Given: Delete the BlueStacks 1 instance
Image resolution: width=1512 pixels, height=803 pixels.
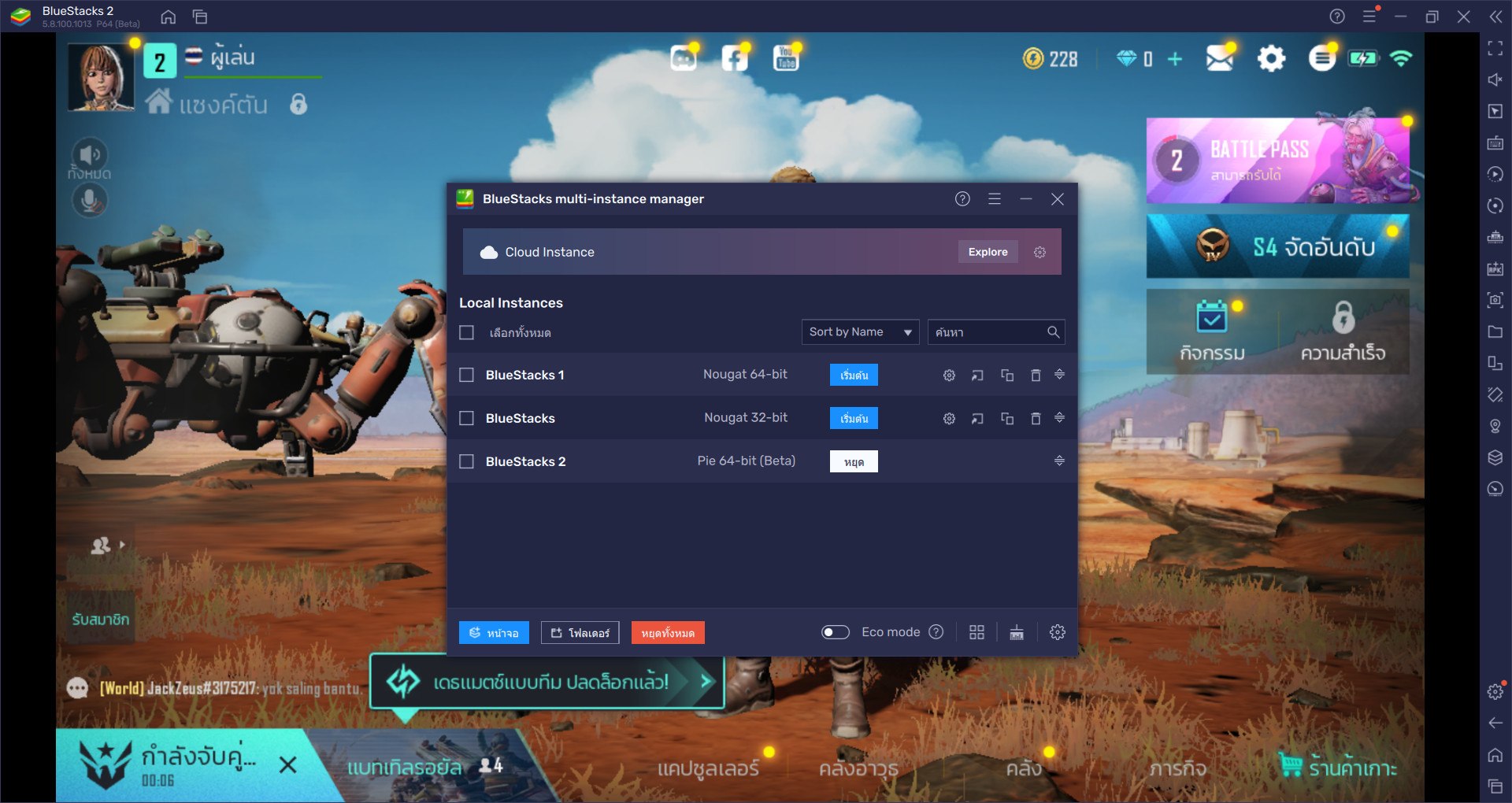Looking at the screenshot, I should click(1036, 376).
